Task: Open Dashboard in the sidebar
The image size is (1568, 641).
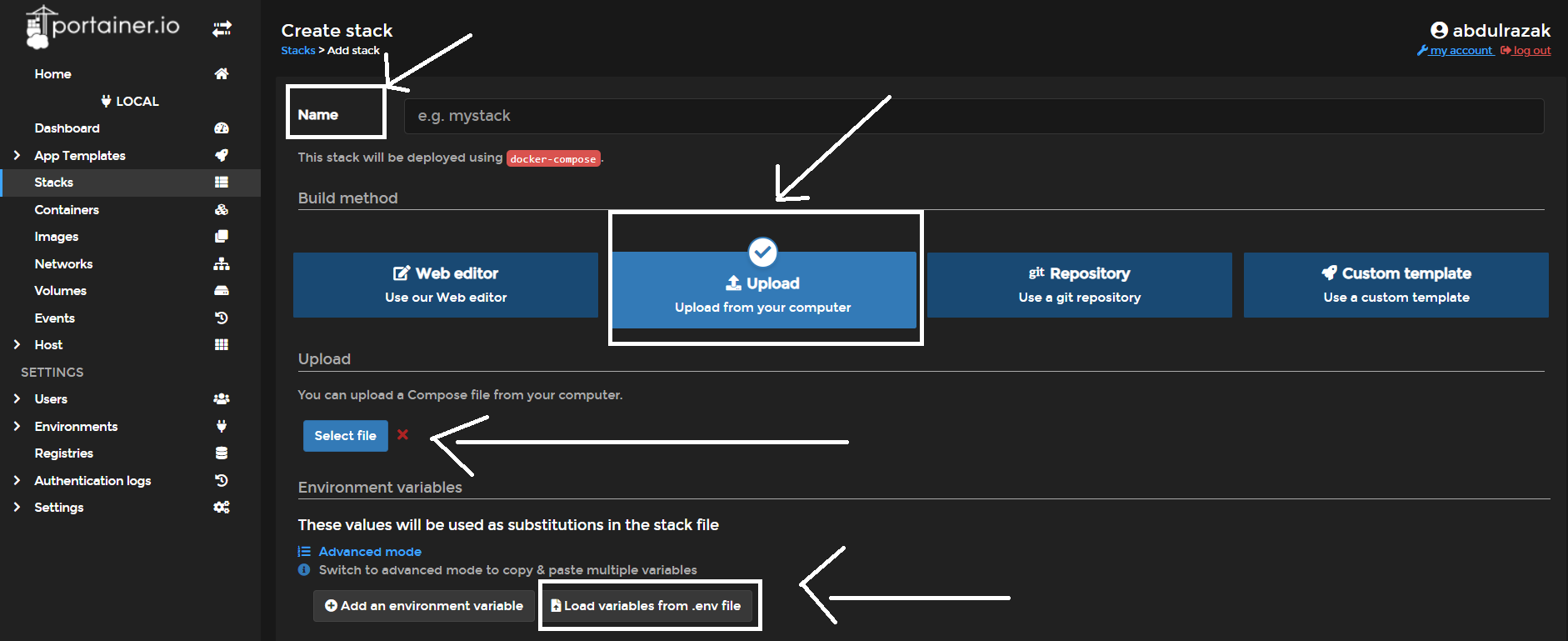Action: 67,128
